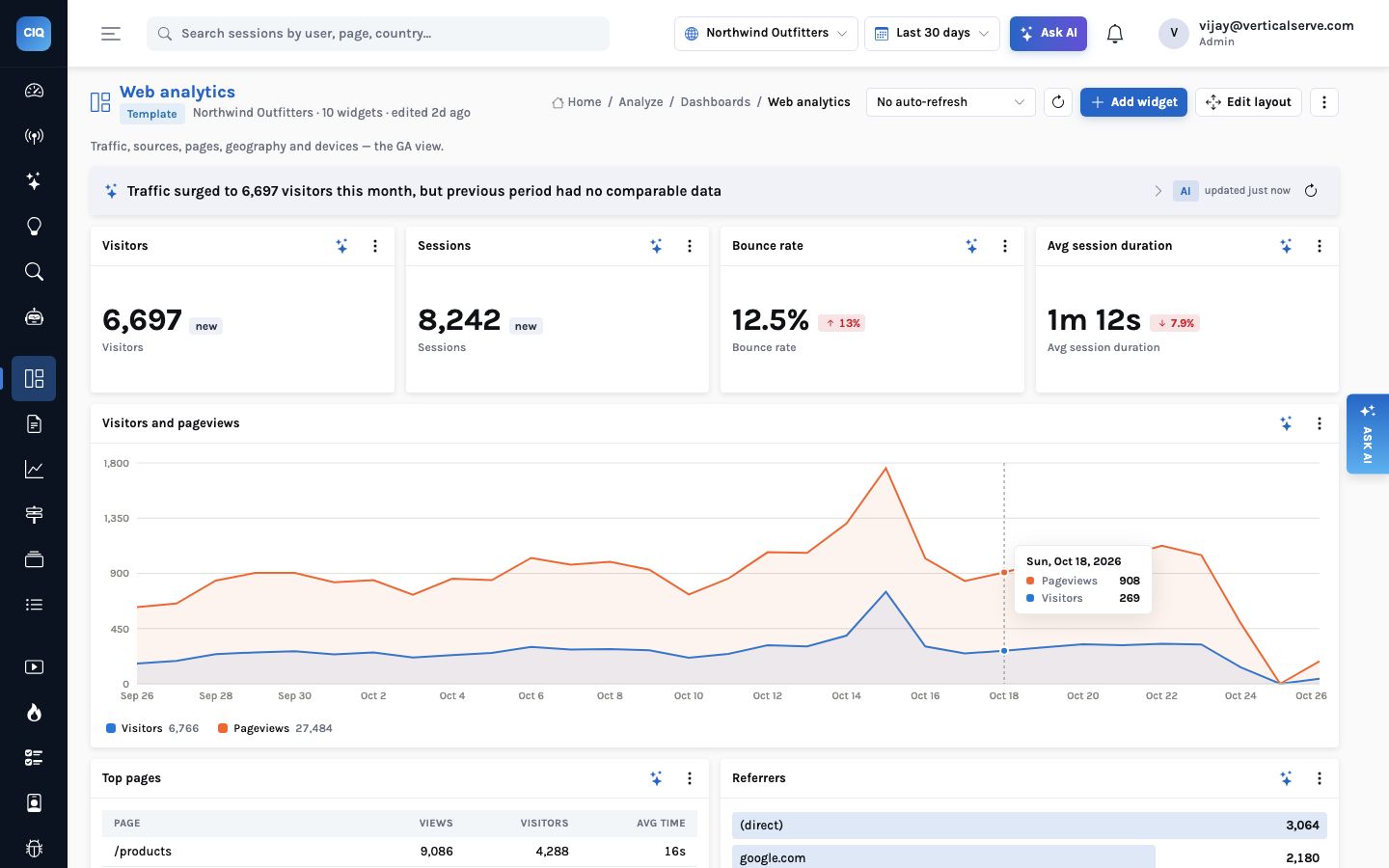Click the signpost icon in sidebar
The image size is (1389, 868).
[x=34, y=514]
